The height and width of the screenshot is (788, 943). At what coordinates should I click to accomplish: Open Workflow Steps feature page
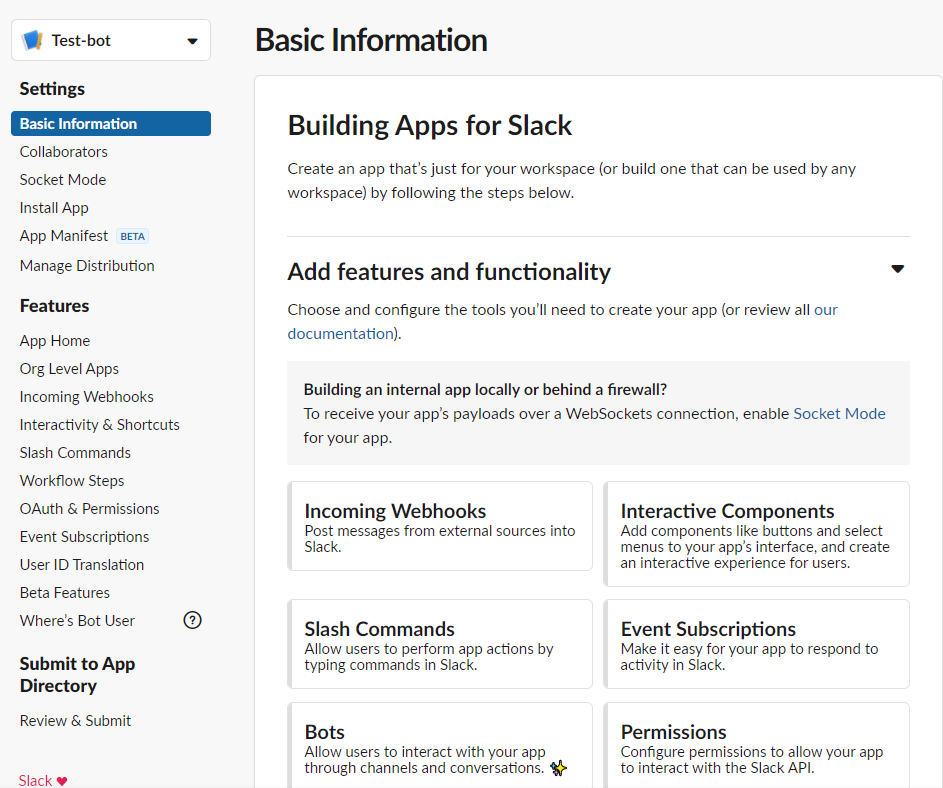click(72, 481)
